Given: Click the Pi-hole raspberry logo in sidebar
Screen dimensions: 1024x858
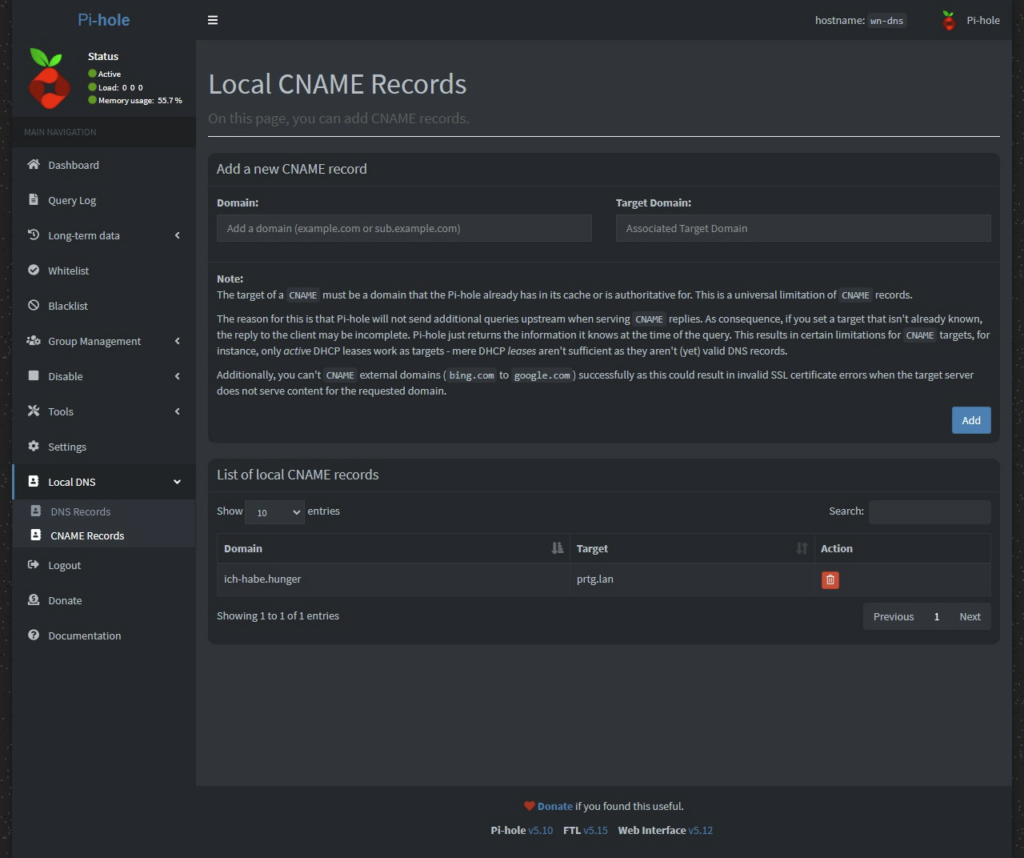Looking at the screenshot, I should click(x=48, y=78).
